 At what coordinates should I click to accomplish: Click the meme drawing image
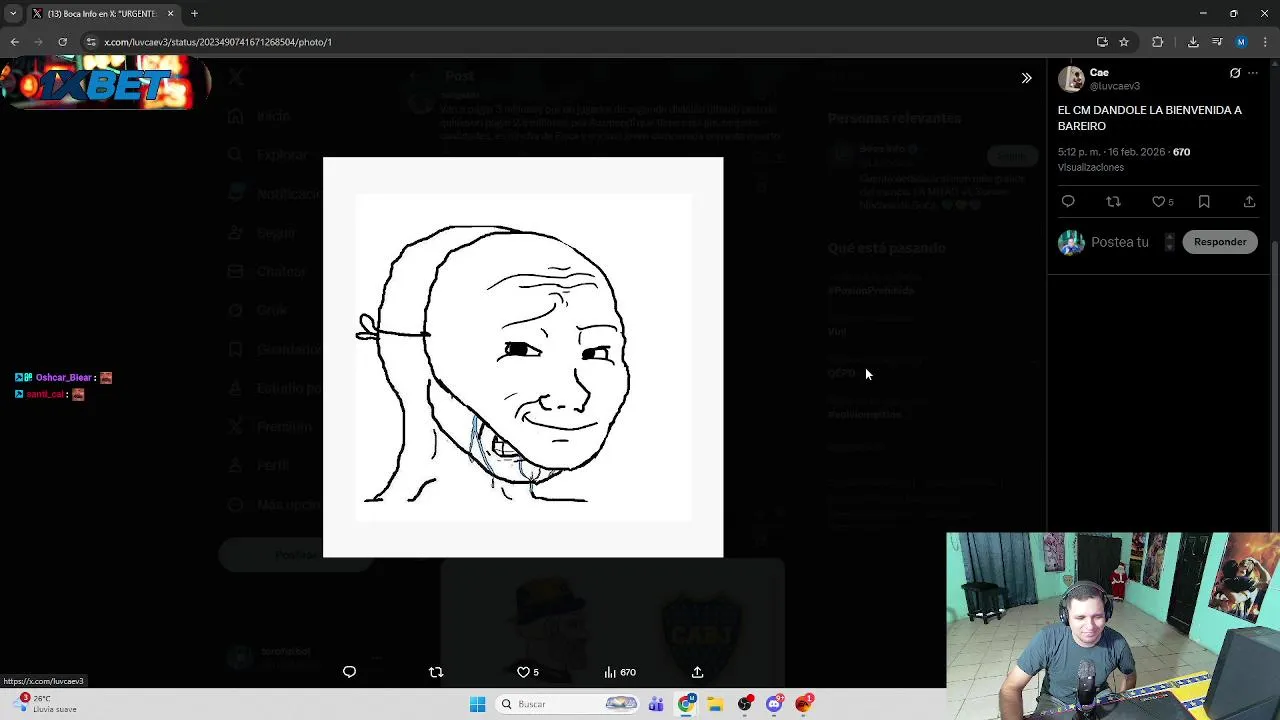point(523,357)
